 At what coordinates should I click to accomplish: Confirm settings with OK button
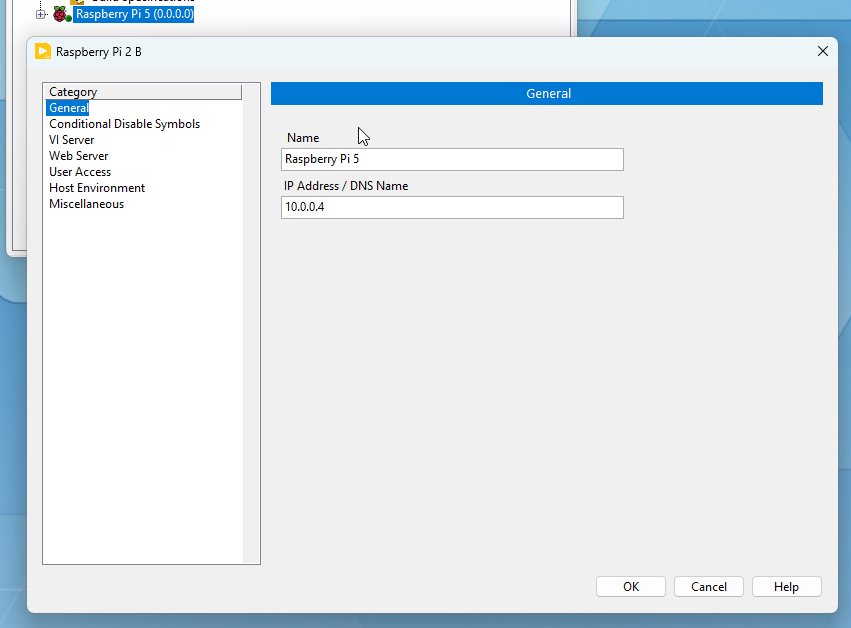click(x=631, y=587)
